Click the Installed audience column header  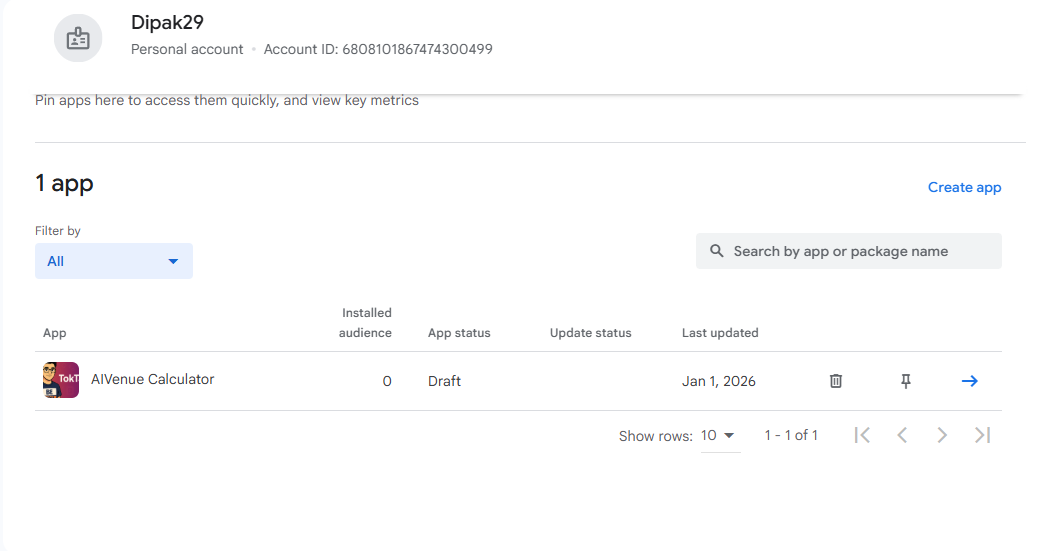tap(366, 323)
